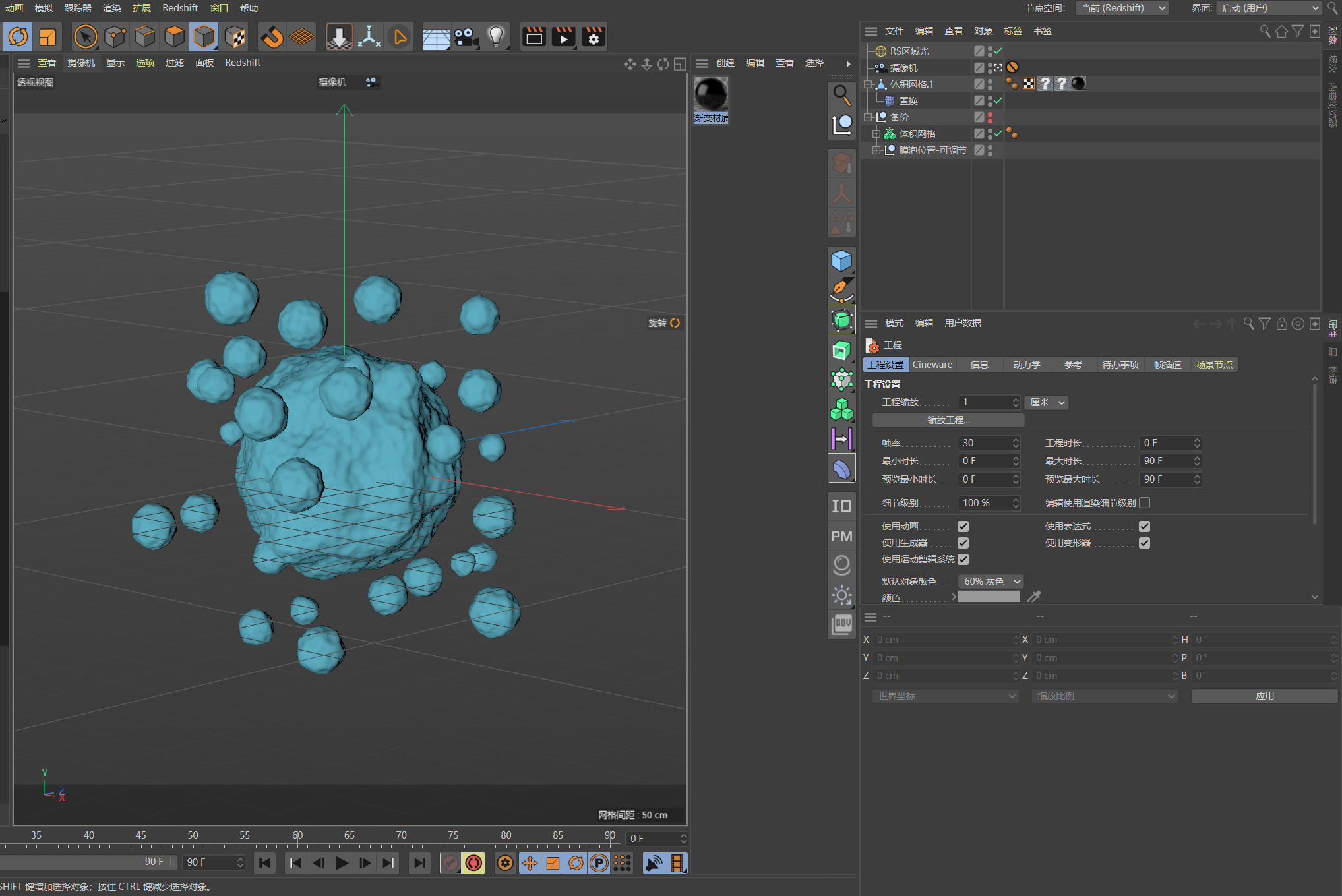Screen dimensions: 1342x896
Task: Step to the next frame
Action: 365,863
